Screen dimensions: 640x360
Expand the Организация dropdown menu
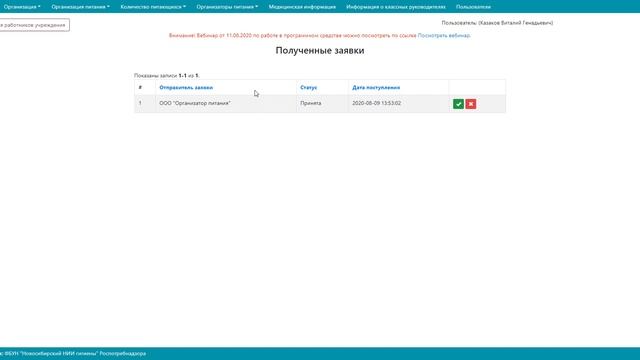click(22, 7)
